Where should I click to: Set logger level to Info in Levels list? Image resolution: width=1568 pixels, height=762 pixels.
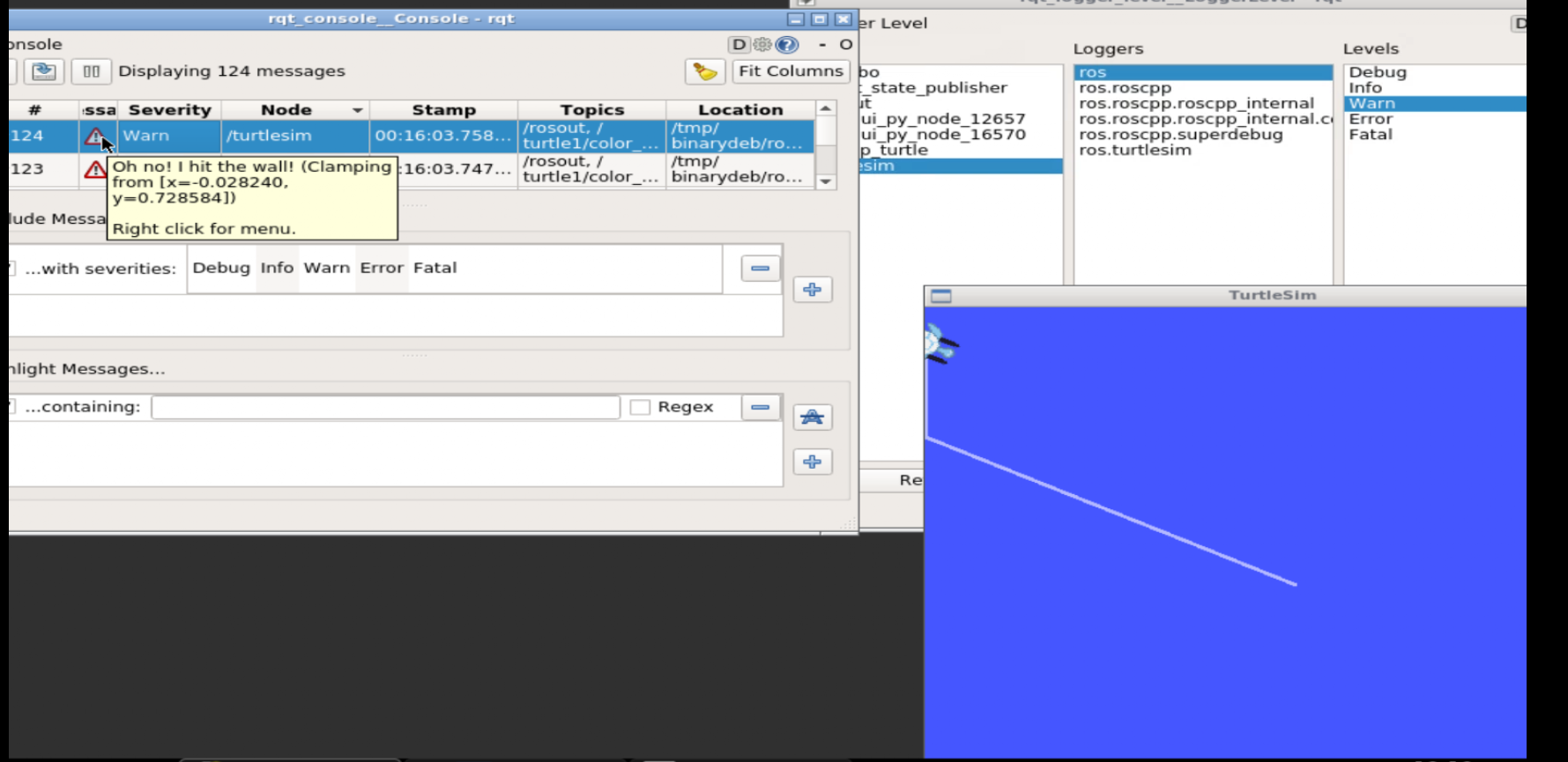[x=1365, y=88]
